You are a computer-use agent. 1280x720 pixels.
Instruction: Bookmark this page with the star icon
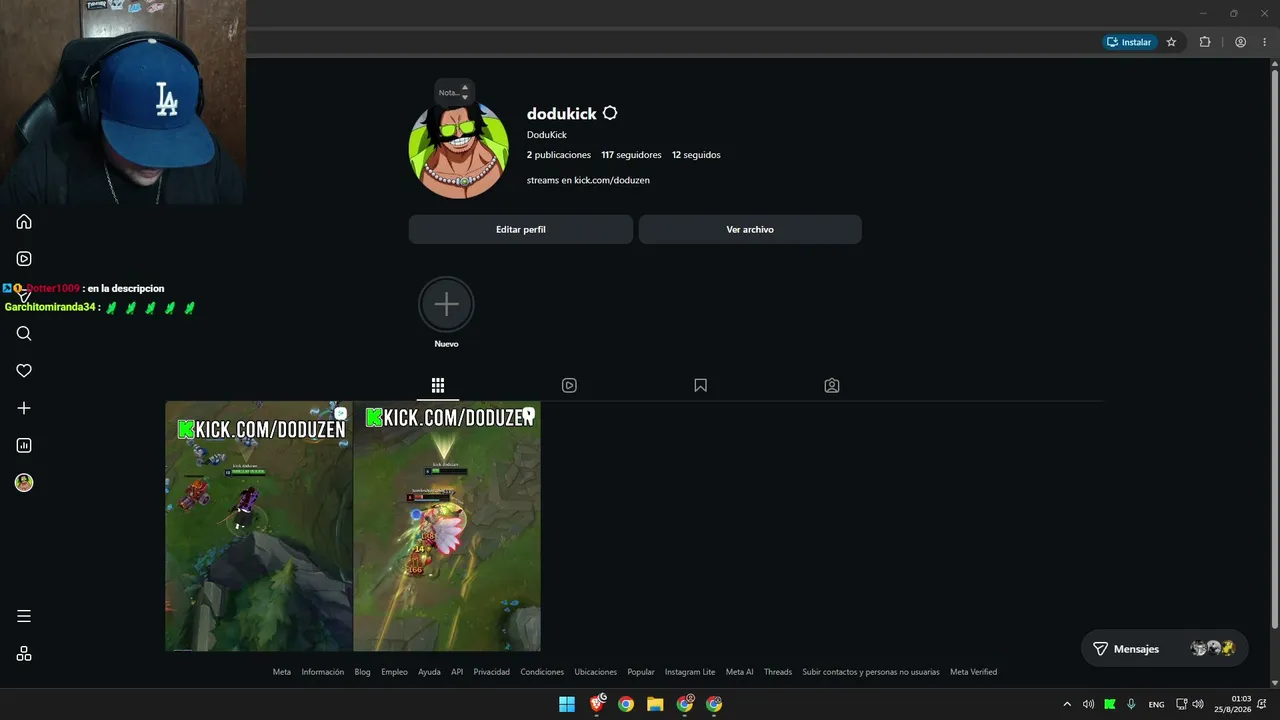pos(1172,42)
